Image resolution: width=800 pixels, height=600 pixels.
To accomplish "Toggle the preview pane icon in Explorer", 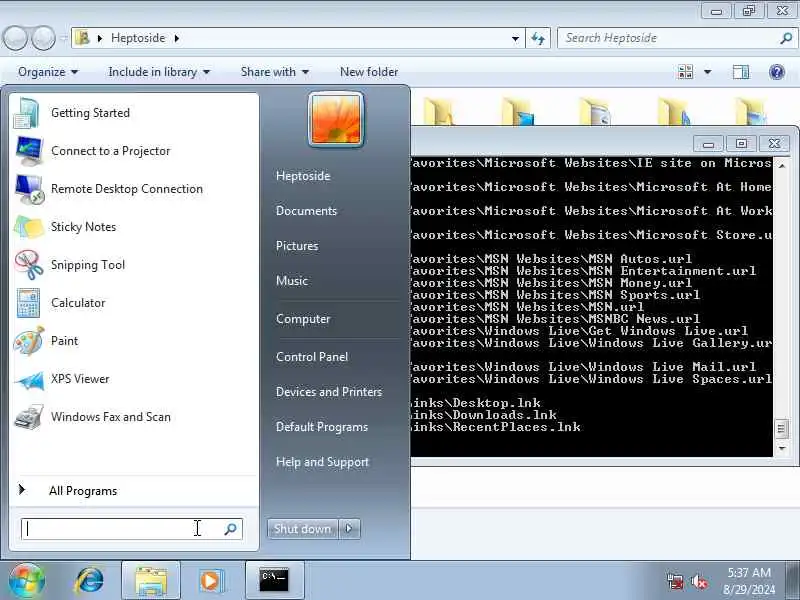I will coord(741,72).
